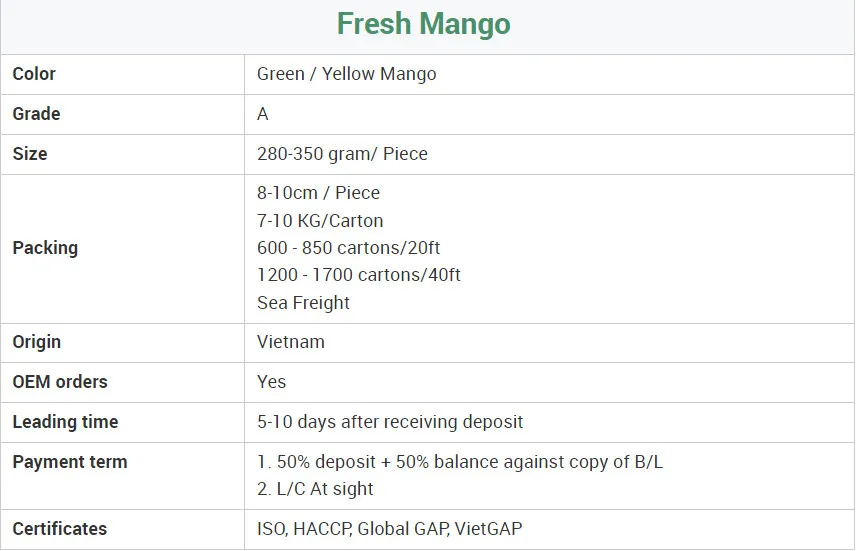Select the 50% deposit payment term line

[460, 462]
